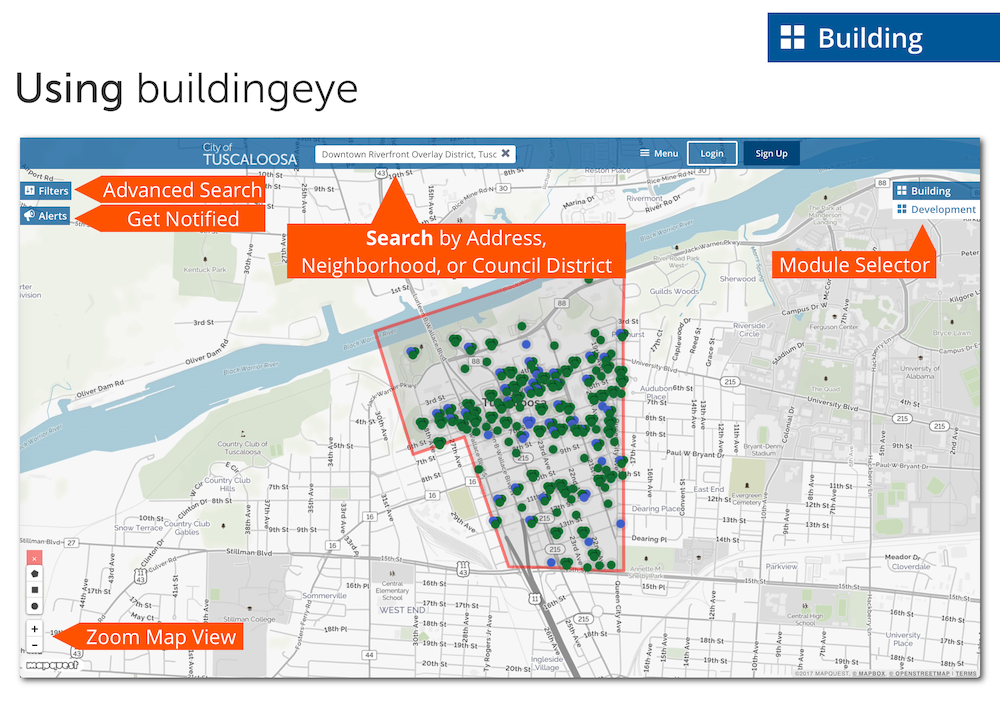Click the Central High School label
This screenshot has width=1000, height=715.
(805, 619)
